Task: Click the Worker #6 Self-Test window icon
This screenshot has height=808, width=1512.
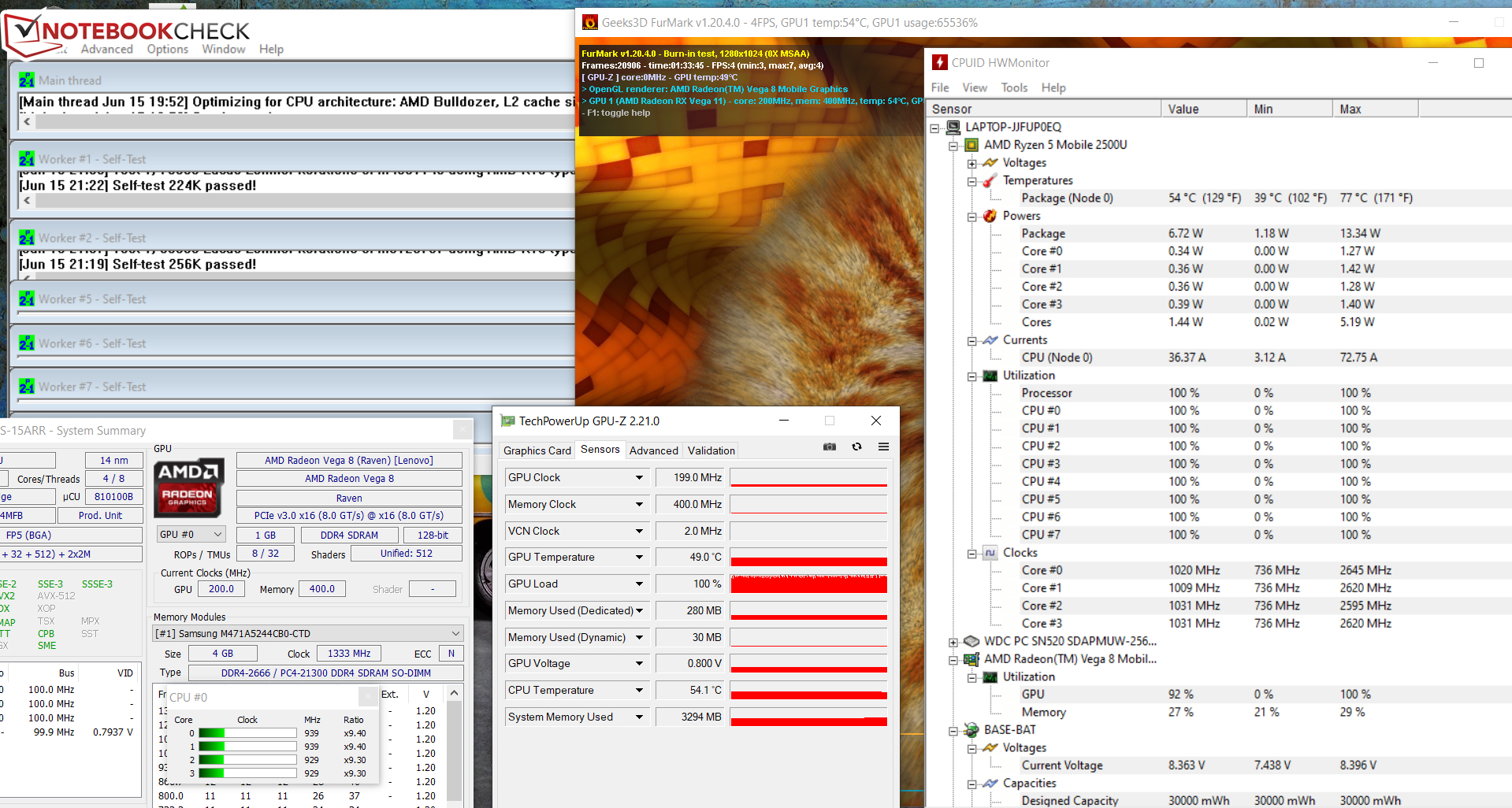Action: (x=27, y=343)
